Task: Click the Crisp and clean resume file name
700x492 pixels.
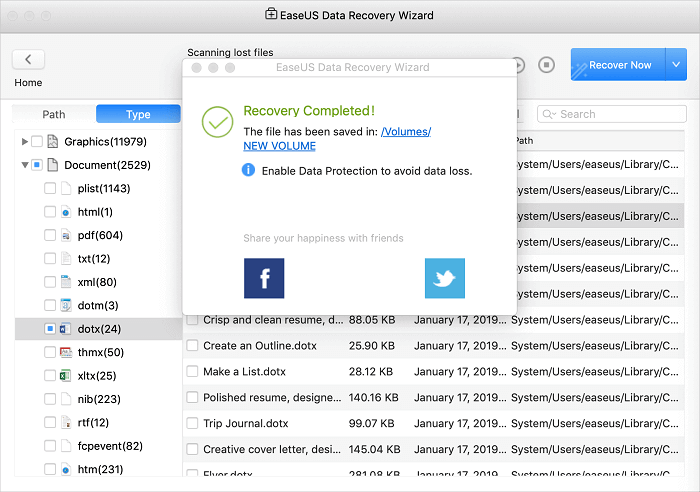Action: tap(273, 320)
